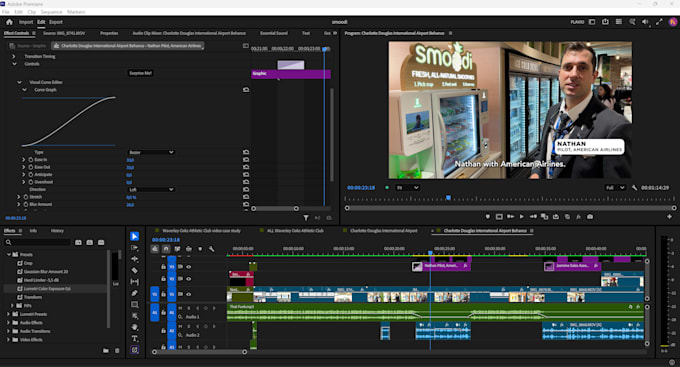Open Quick Export icon in header
The width and height of the screenshot is (680, 367).
click(x=605, y=22)
